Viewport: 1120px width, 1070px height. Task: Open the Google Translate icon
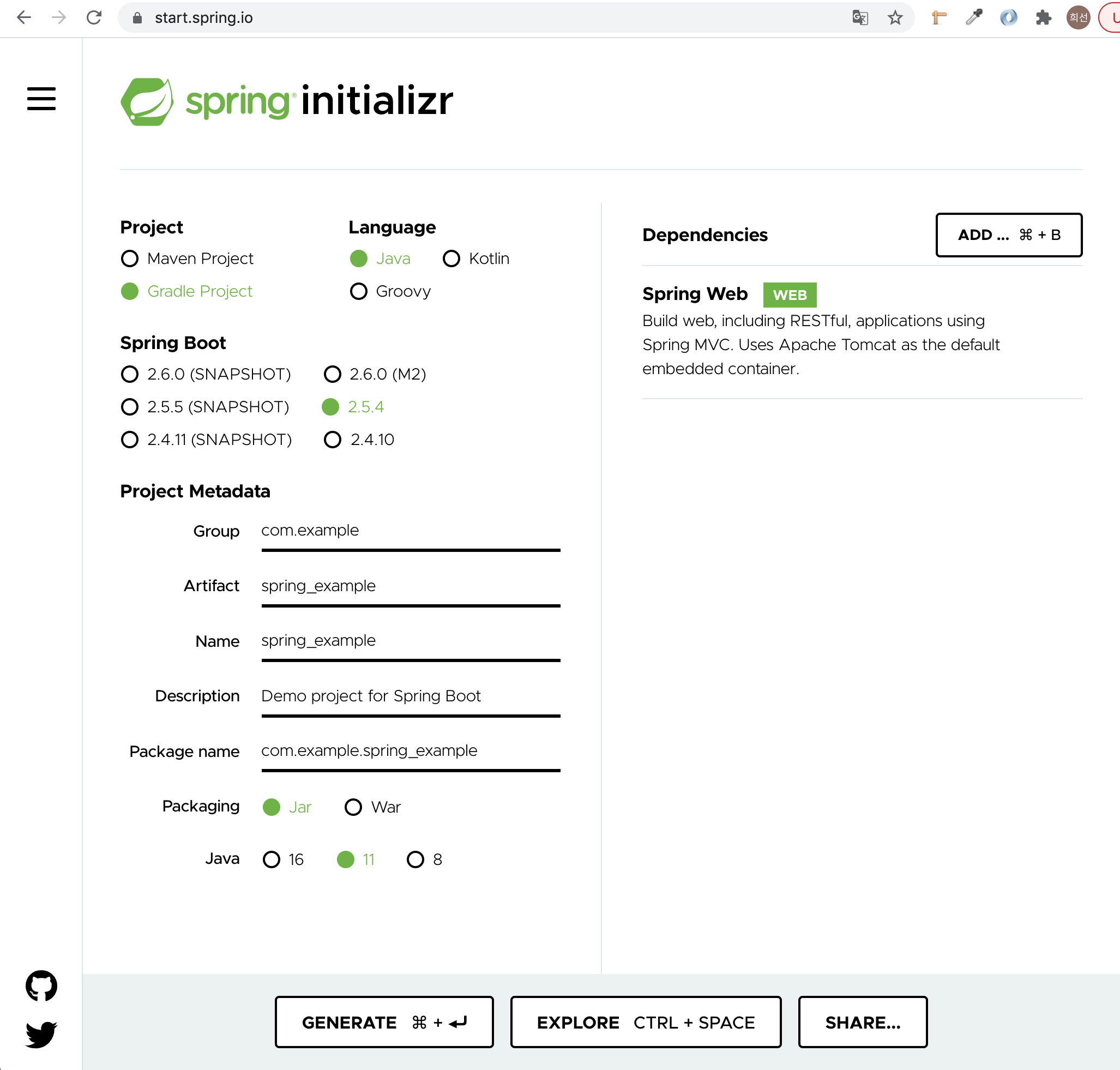860,17
